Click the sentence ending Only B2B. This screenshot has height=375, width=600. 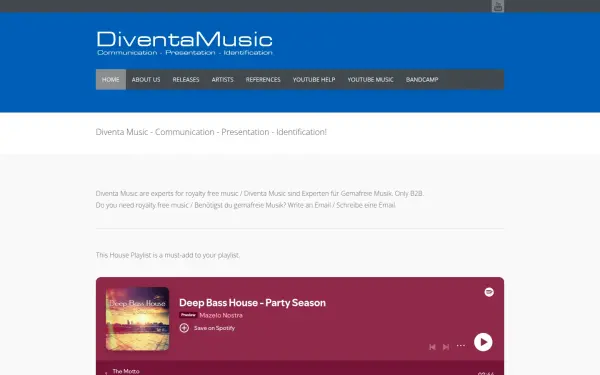point(259,193)
